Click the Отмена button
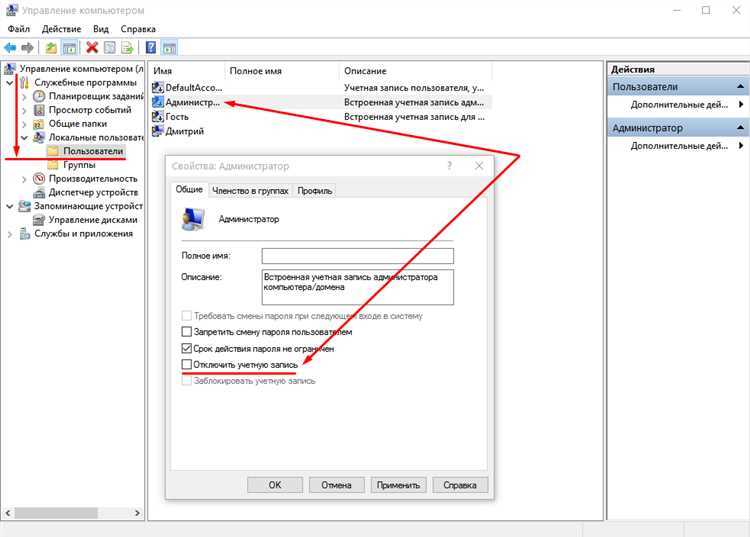This screenshot has width=750, height=537. pos(336,485)
